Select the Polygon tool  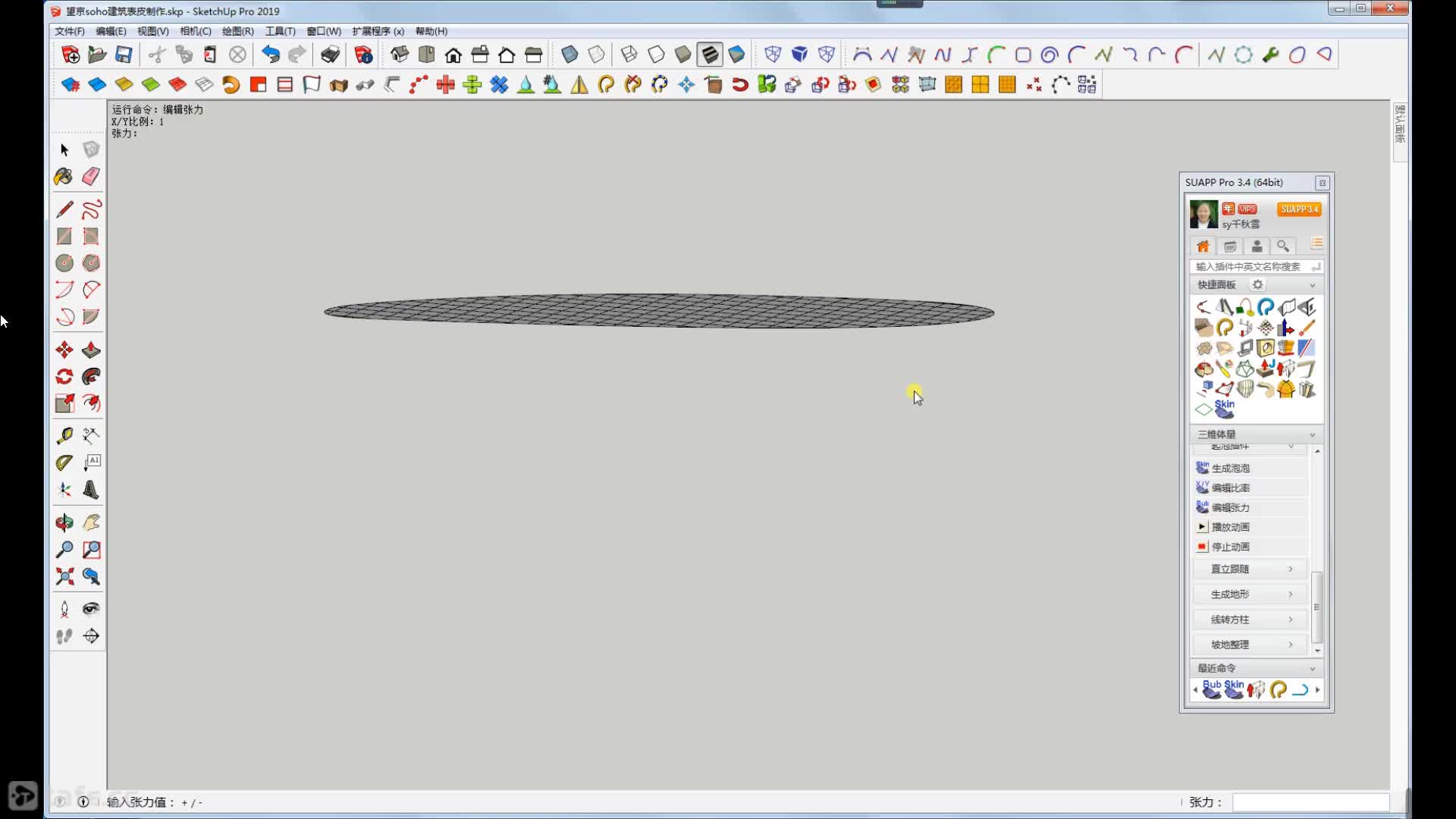coord(91,263)
